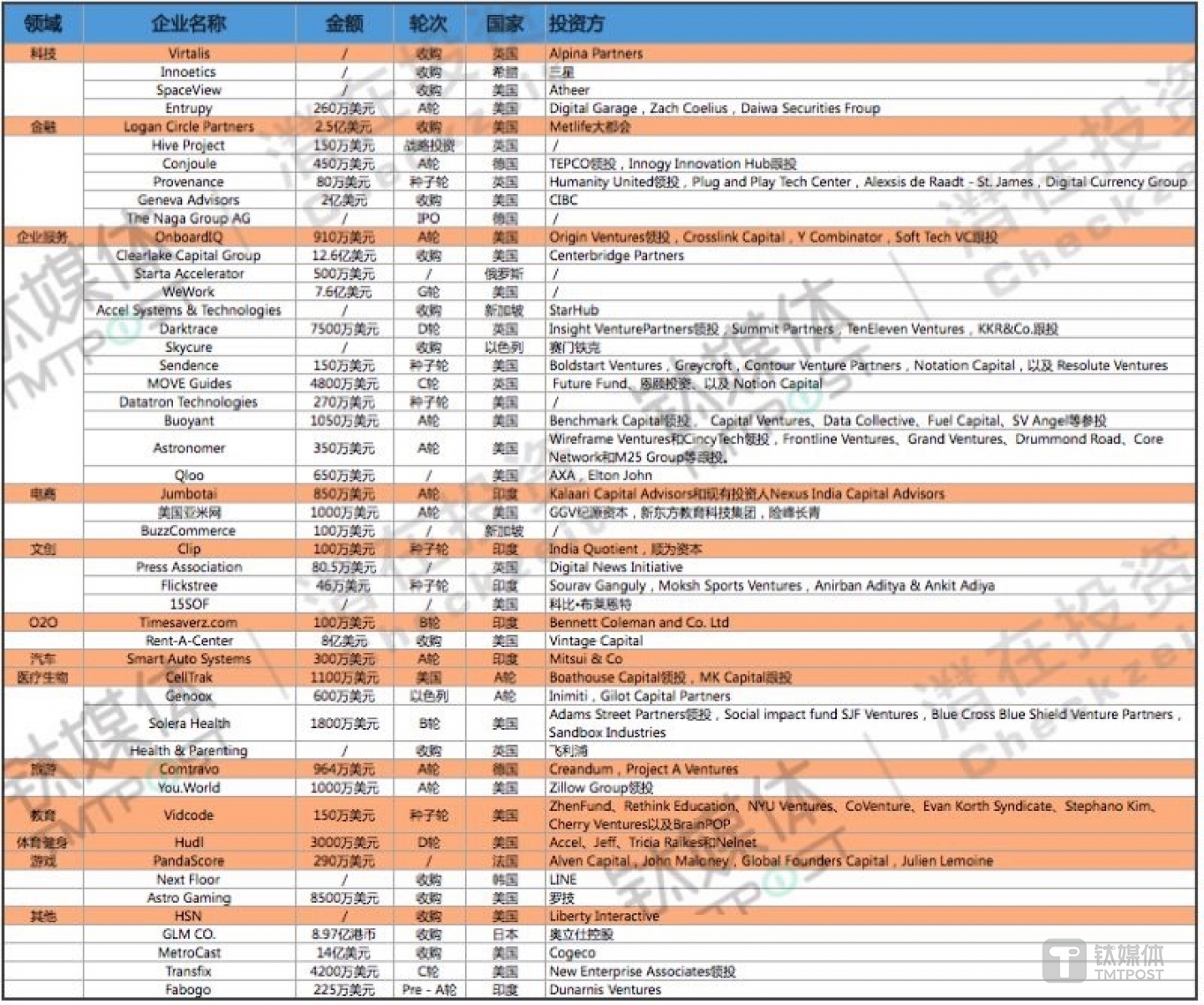Viewport: 1204px width, 1005px height.
Task: Click the Vidcode company name
Action: click(x=189, y=815)
